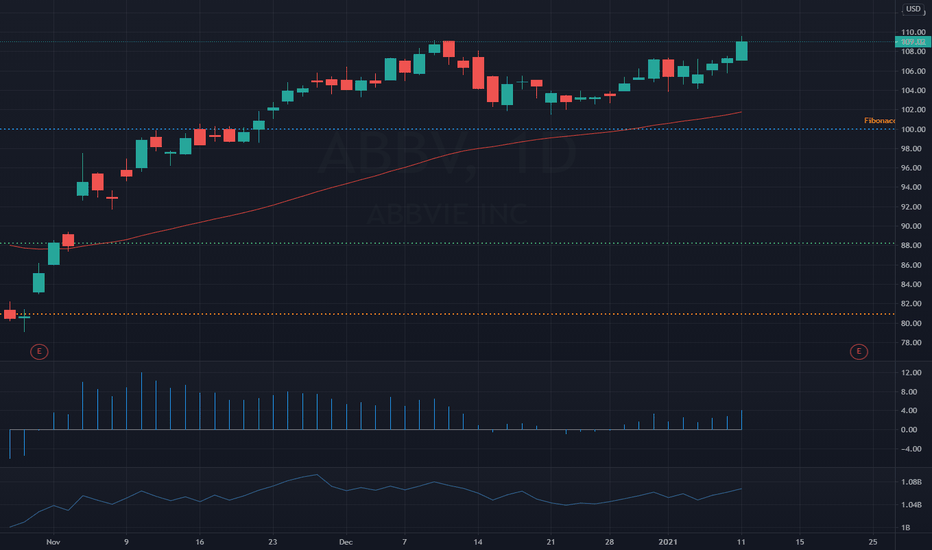Select the blue line in the bottom pane

point(374,490)
